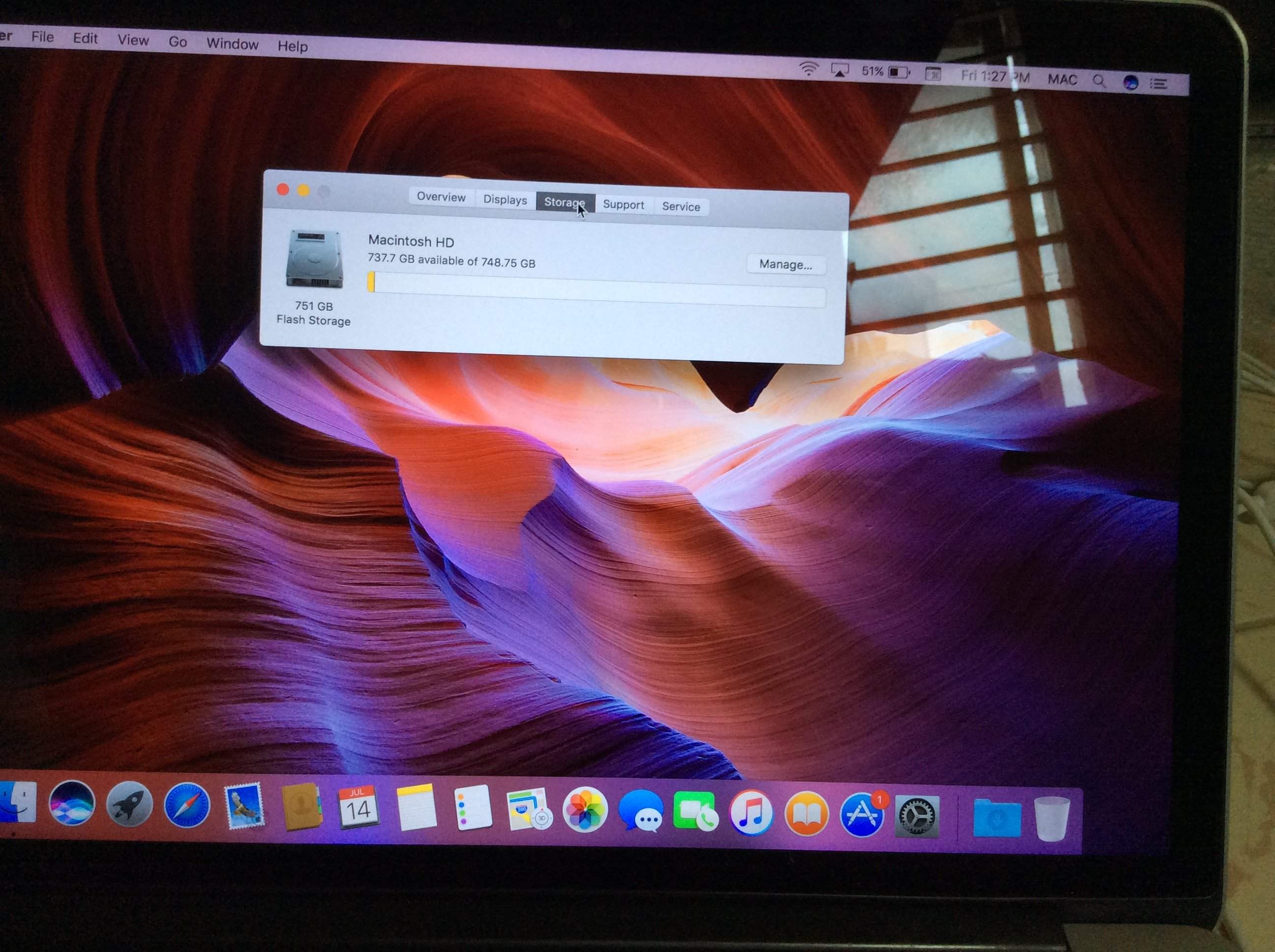
Task: Open the File menu
Action: pos(43,37)
